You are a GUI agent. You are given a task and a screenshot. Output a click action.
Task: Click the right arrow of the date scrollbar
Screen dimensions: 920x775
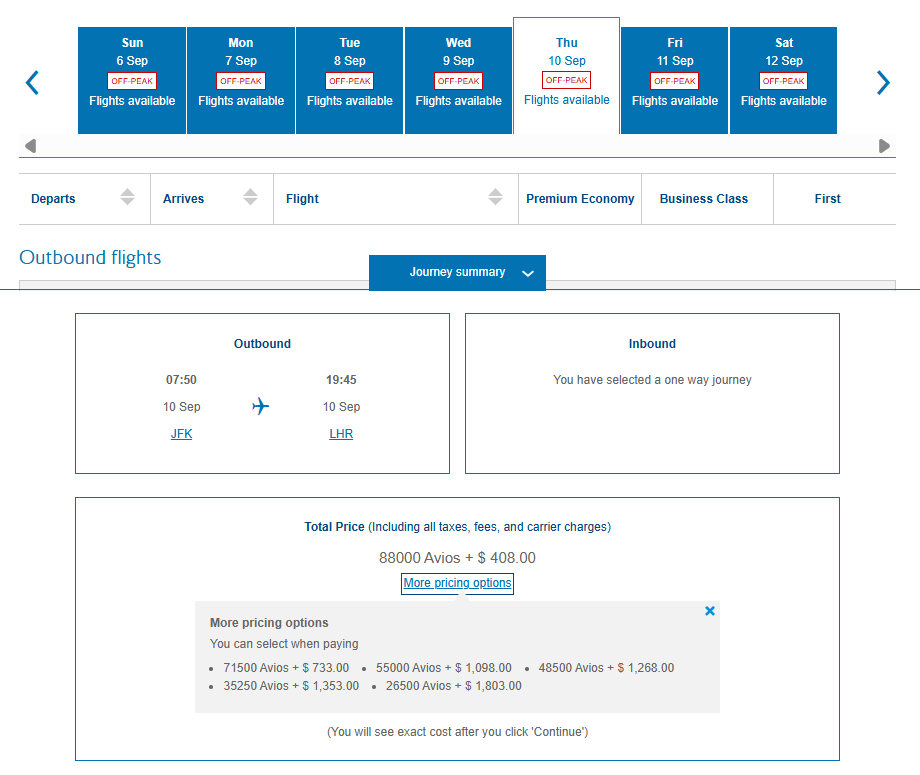coord(884,145)
